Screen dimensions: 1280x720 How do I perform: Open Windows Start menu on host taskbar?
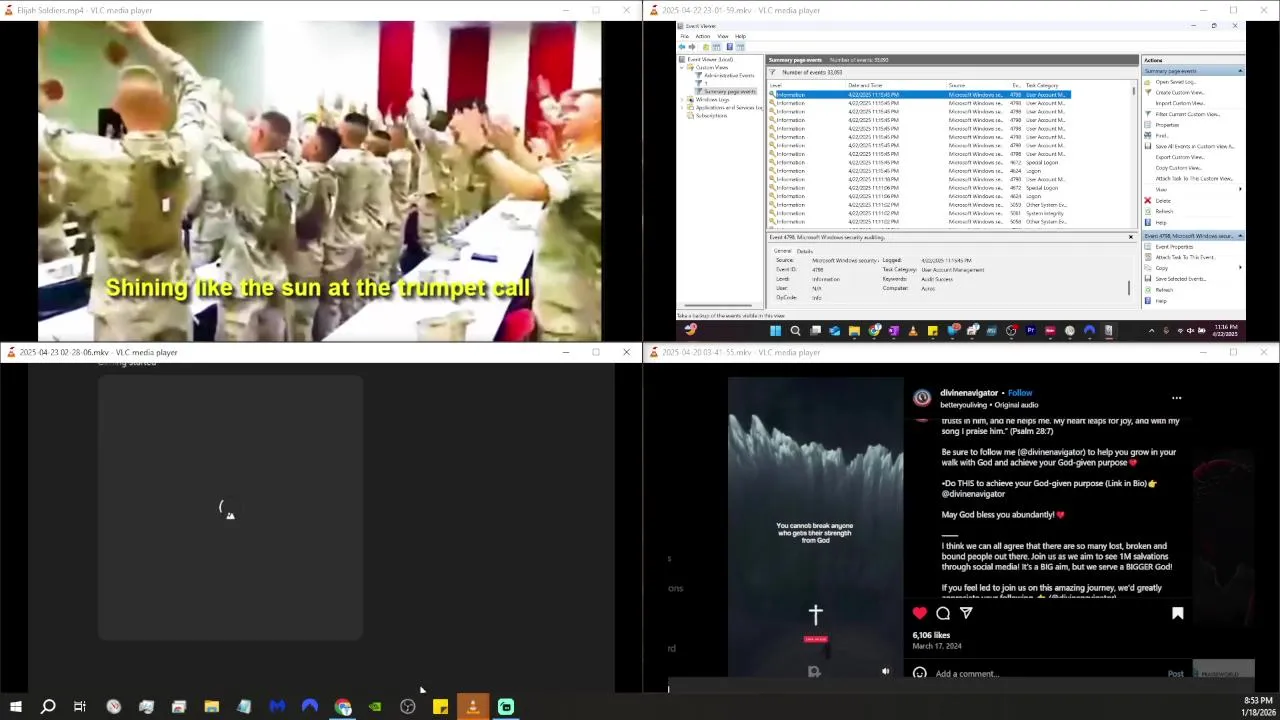tap(16, 707)
